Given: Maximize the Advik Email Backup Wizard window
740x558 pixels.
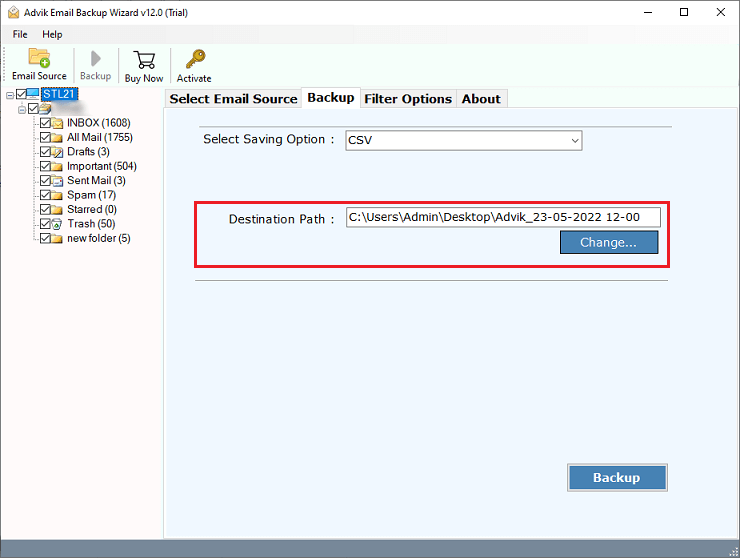Looking at the screenshot, I should pos(684,12).
